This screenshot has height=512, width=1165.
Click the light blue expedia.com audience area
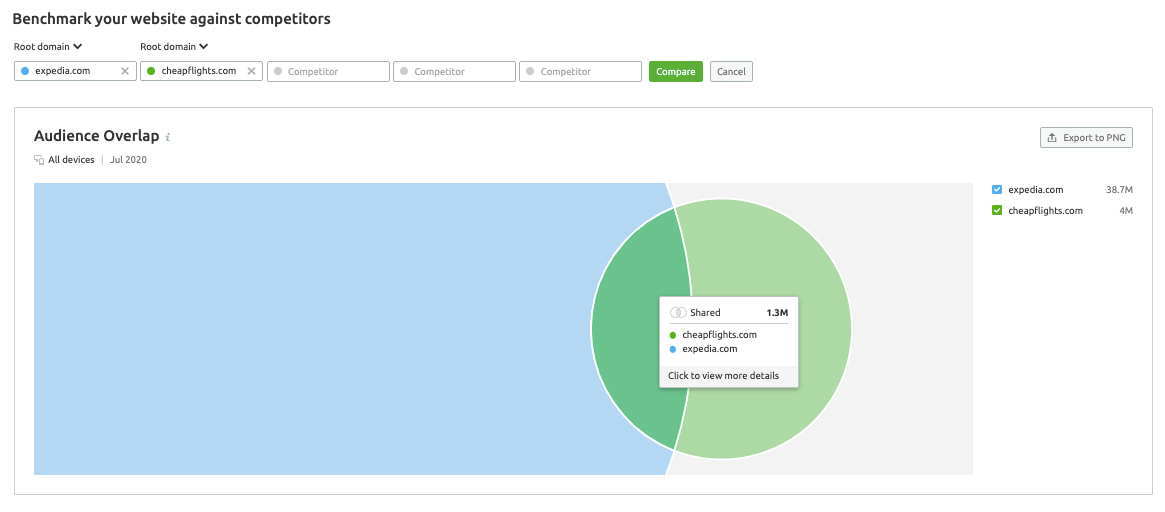point(300,330)
